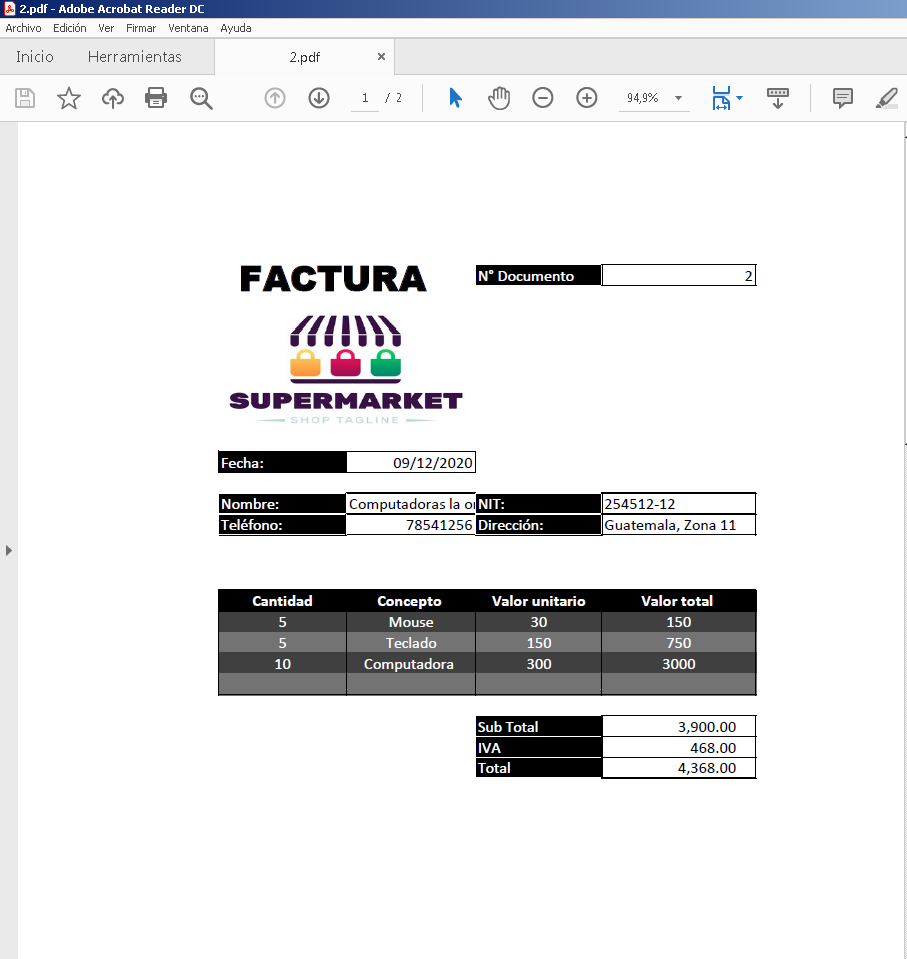Click the date 09/12/2020
This screenshot has width=907, height=959.
(432, 463)
